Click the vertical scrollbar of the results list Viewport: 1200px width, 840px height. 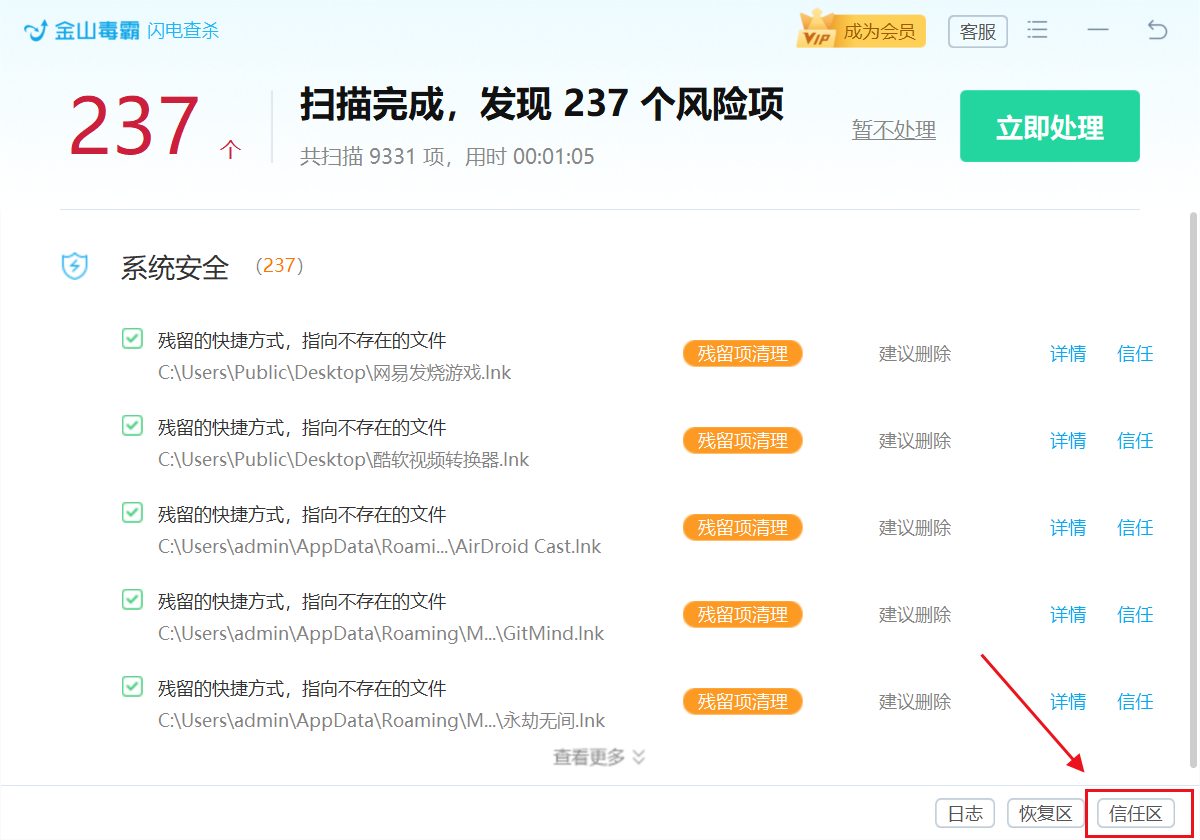click(1192, 490)
